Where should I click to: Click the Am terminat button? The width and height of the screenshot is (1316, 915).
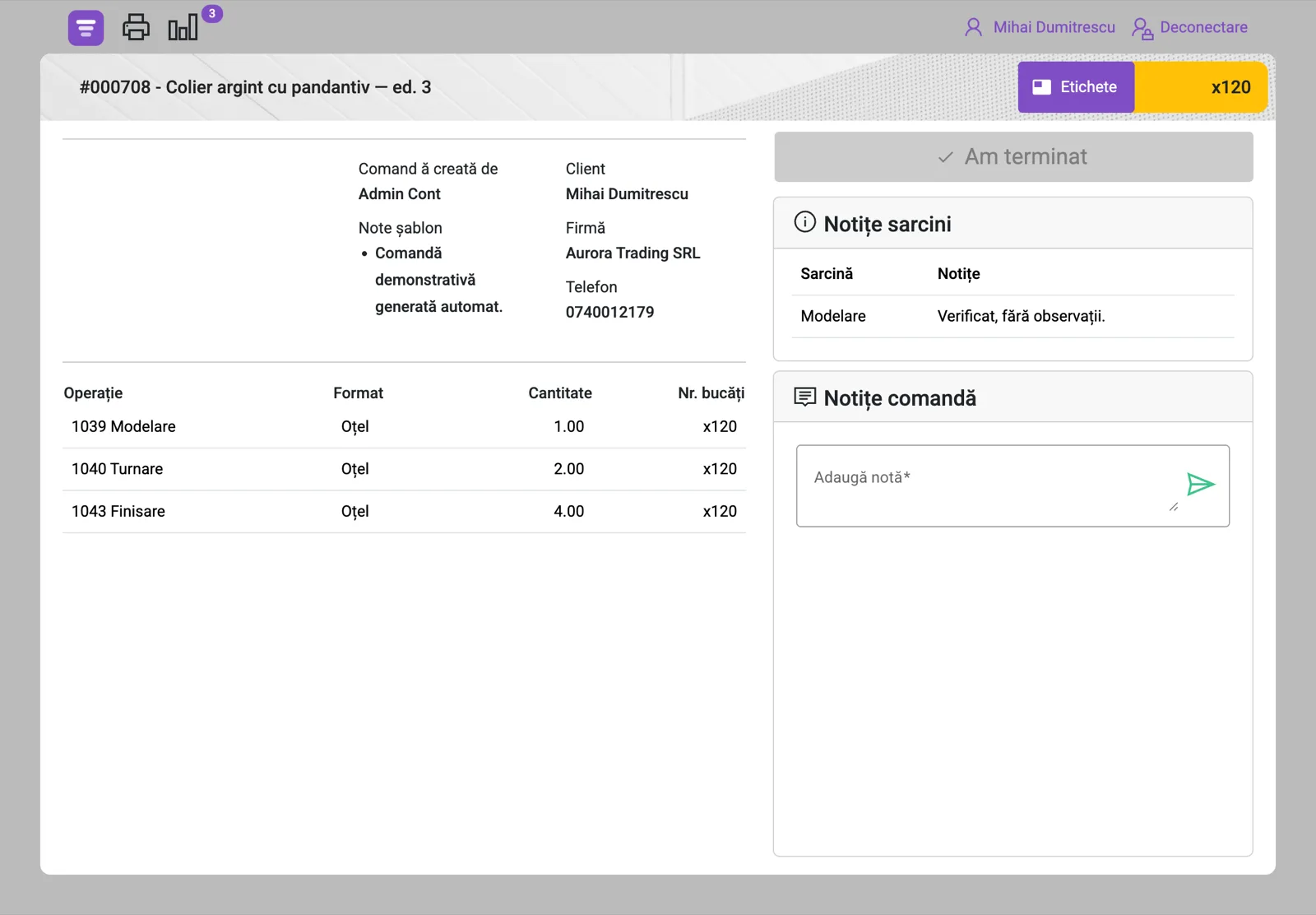1013,156
